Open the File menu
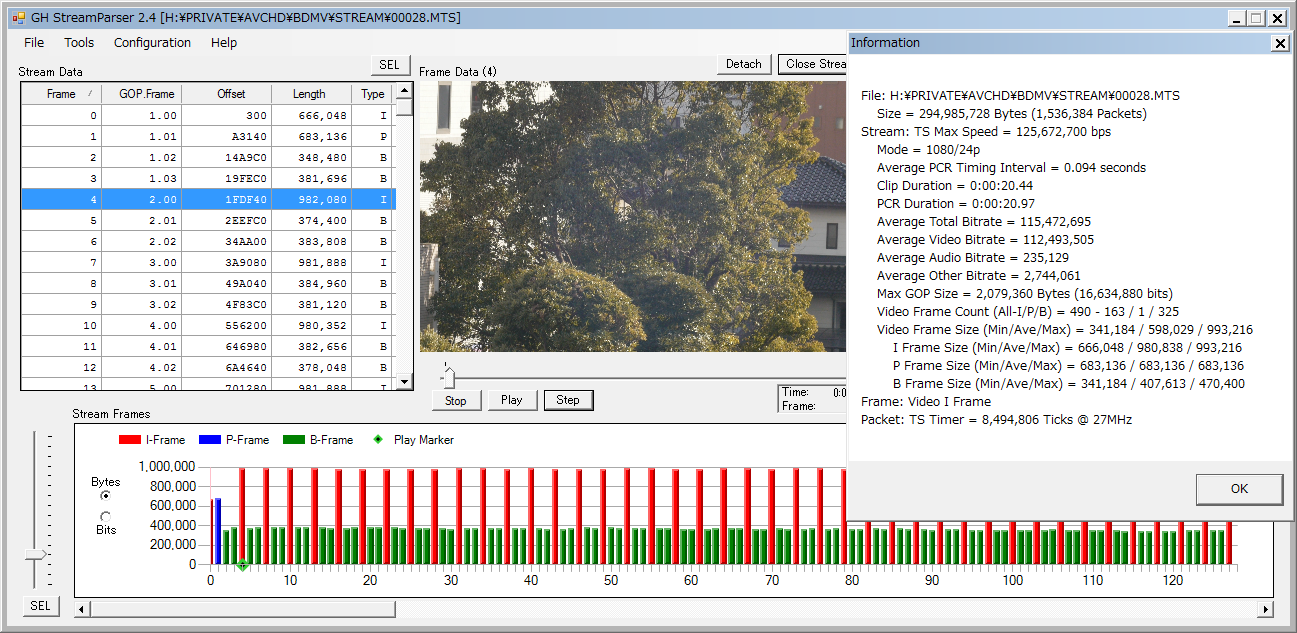Image resolution: width=1297 pixels, height=633 pixels. click(x=34, y=43)
